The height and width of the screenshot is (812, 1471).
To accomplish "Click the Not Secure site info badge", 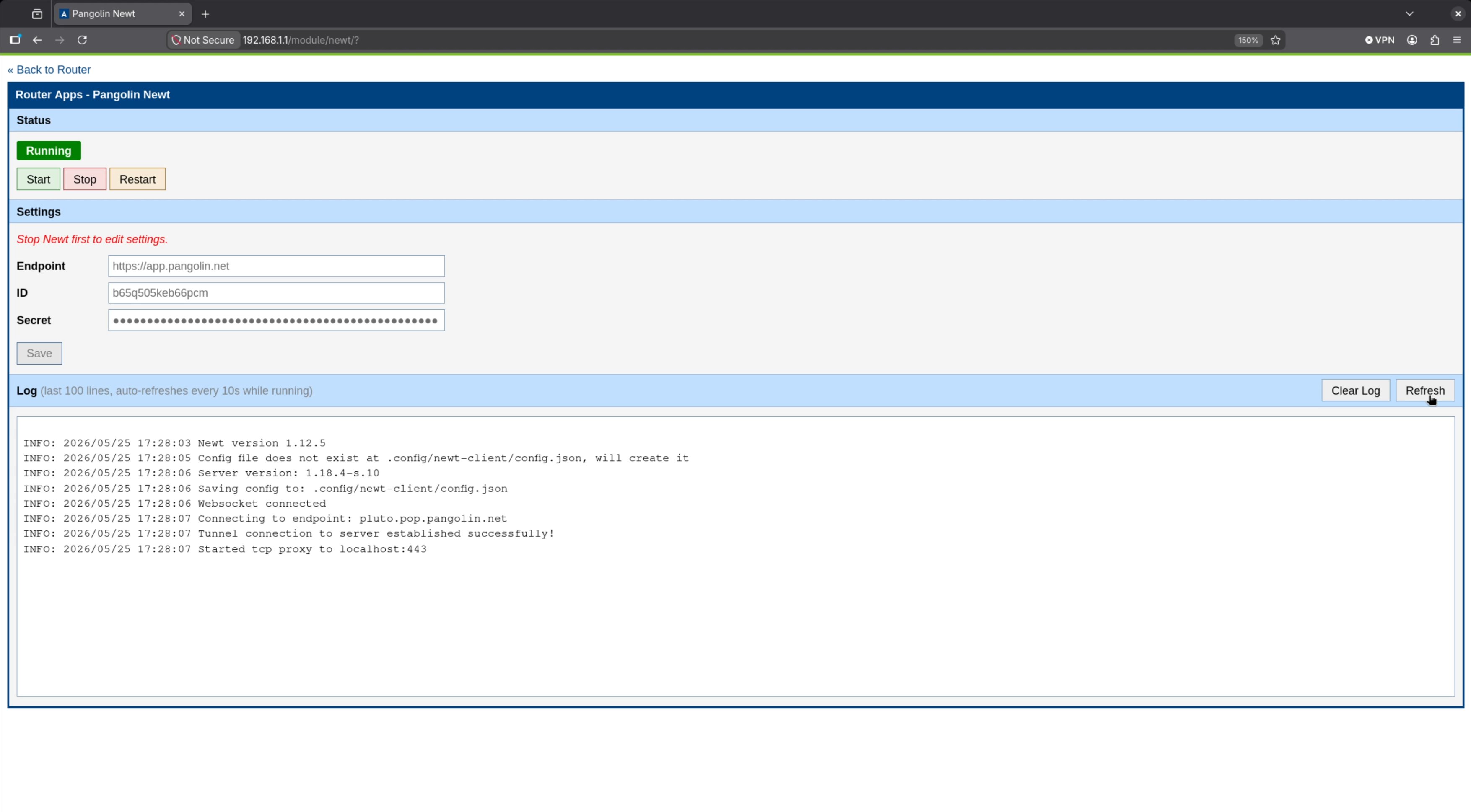I will point(203,40).
